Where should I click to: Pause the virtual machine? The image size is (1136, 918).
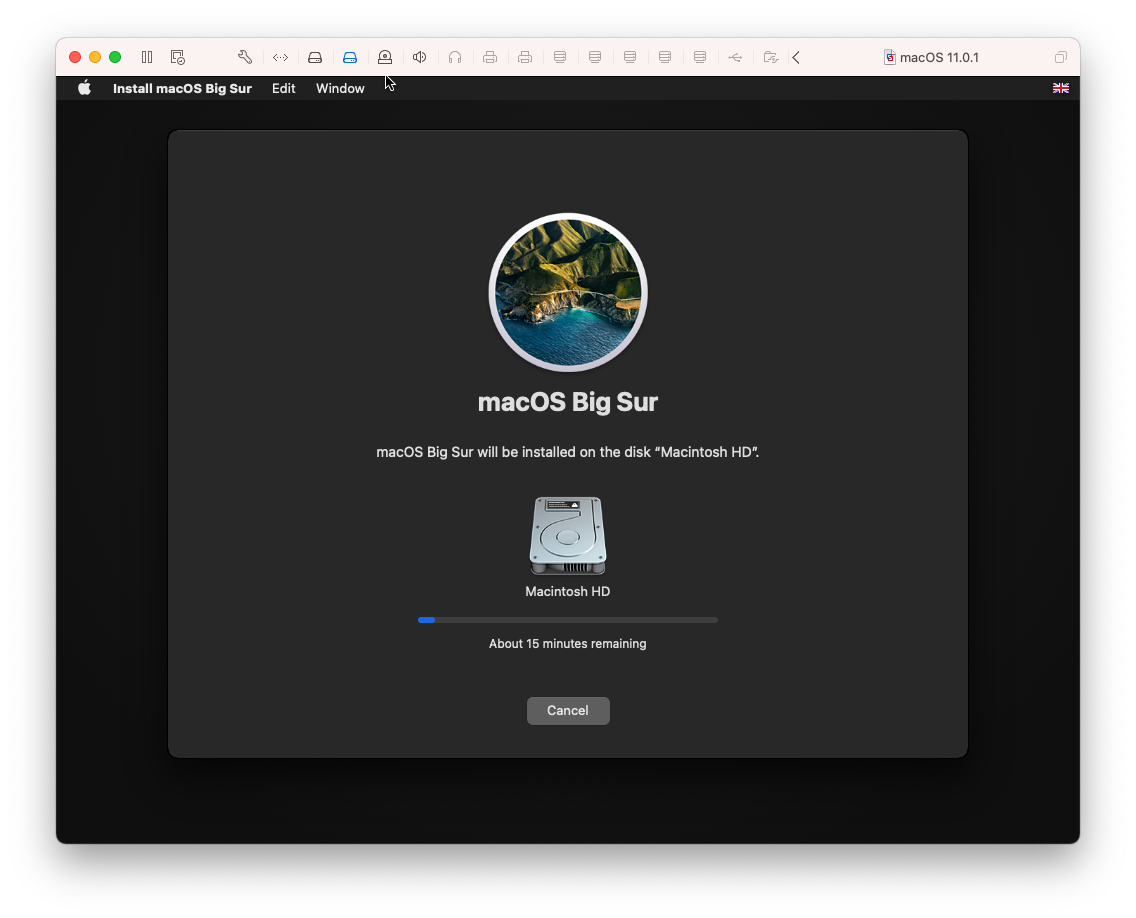tap(146, 57)
